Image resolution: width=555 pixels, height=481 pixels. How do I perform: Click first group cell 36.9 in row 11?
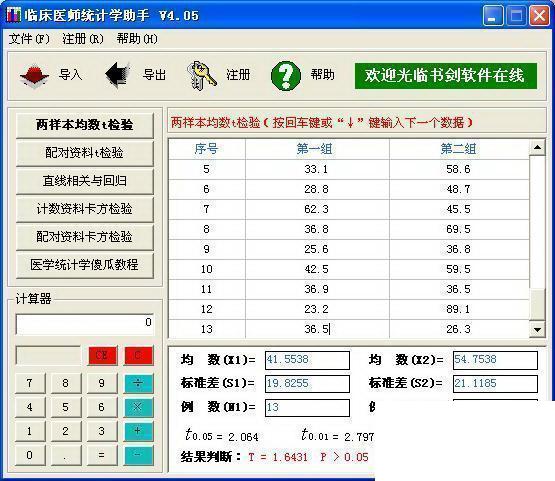pyautogui.click(x=317, y=290)
